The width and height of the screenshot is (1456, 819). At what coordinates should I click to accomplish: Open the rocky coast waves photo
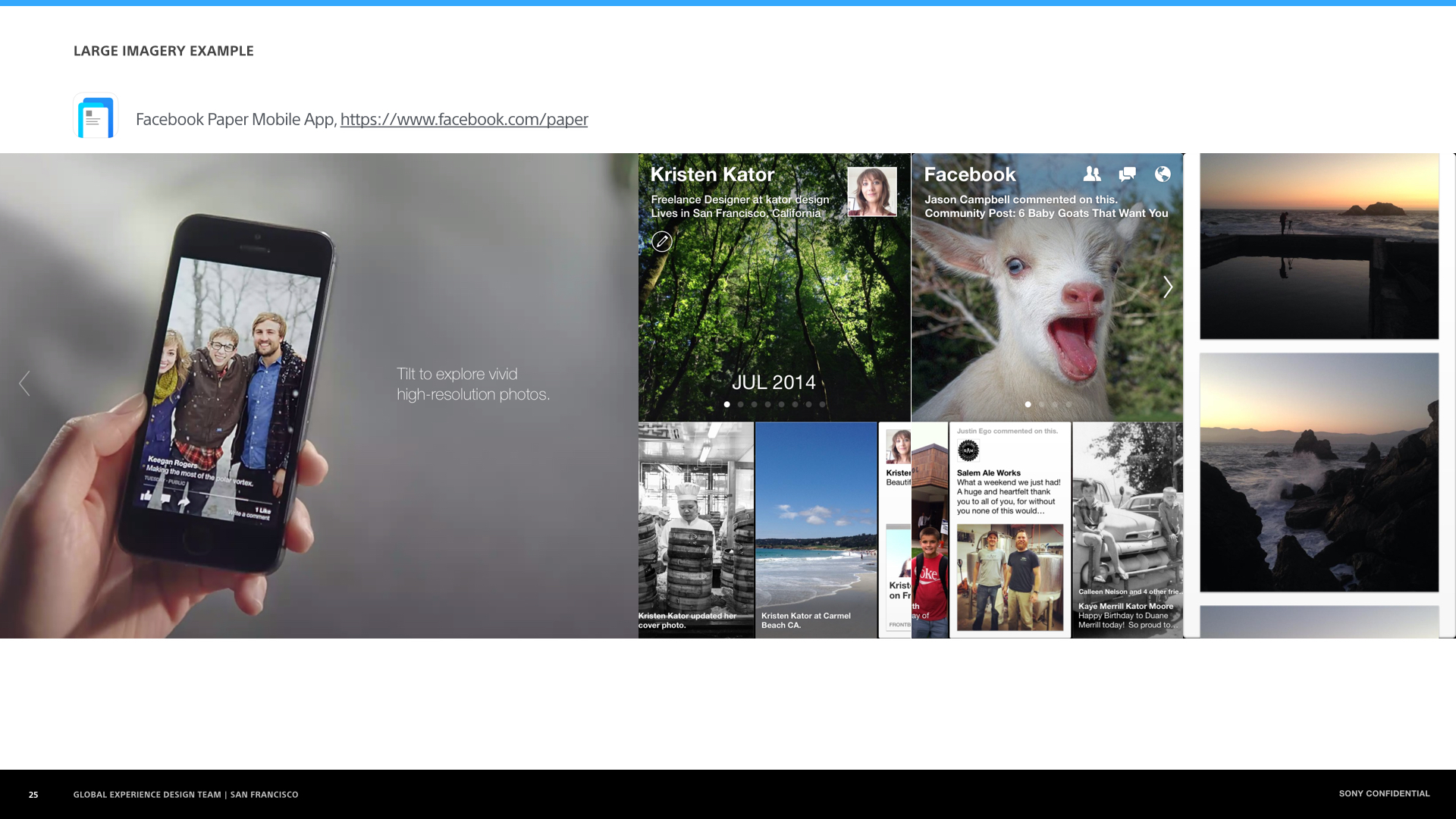[1319, 472]
